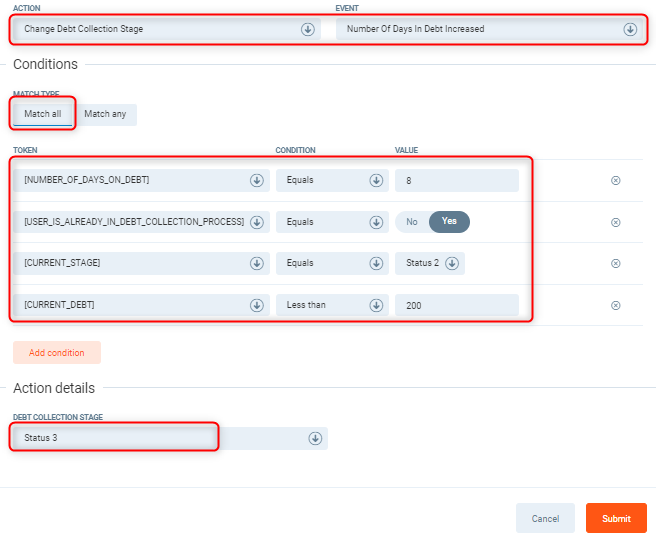Image resolution: width=656 pixels, height=544 pixels.
Task: Delete the CURRENT_STAGE condition row
Action: click(615, 264)
